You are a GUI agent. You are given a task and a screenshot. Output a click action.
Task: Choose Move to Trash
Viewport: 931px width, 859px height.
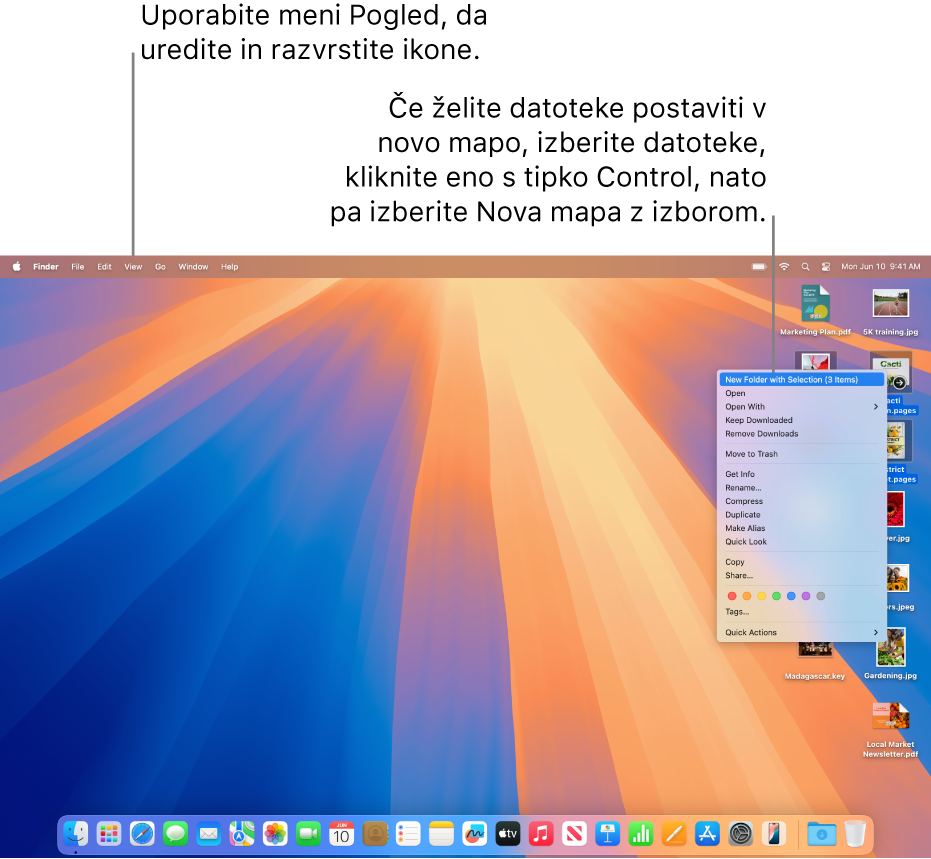[802, 454]
